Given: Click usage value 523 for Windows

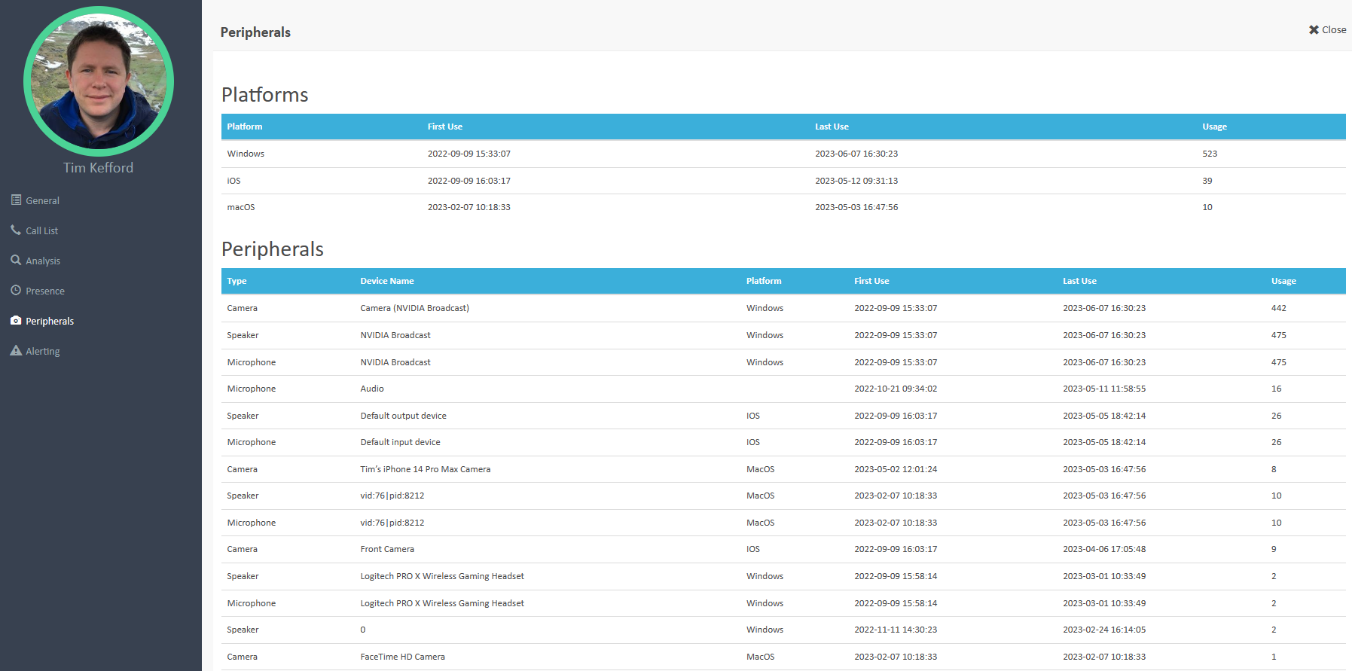Looking at the screenshot, I should (x=1210, y=154).
